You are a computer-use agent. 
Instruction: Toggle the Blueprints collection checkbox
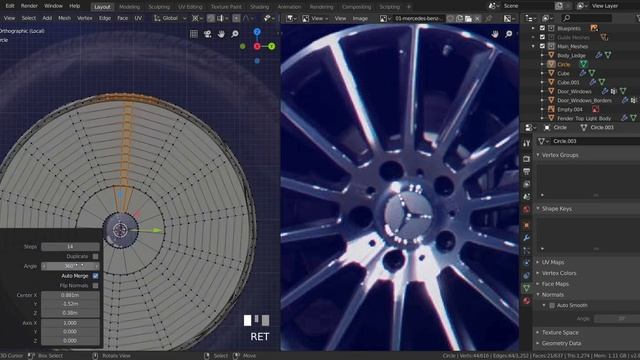point(542,28)
